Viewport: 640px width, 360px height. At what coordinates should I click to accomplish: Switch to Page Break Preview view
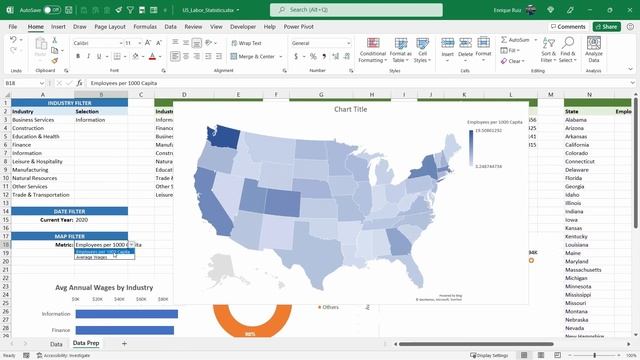point(558,355)
